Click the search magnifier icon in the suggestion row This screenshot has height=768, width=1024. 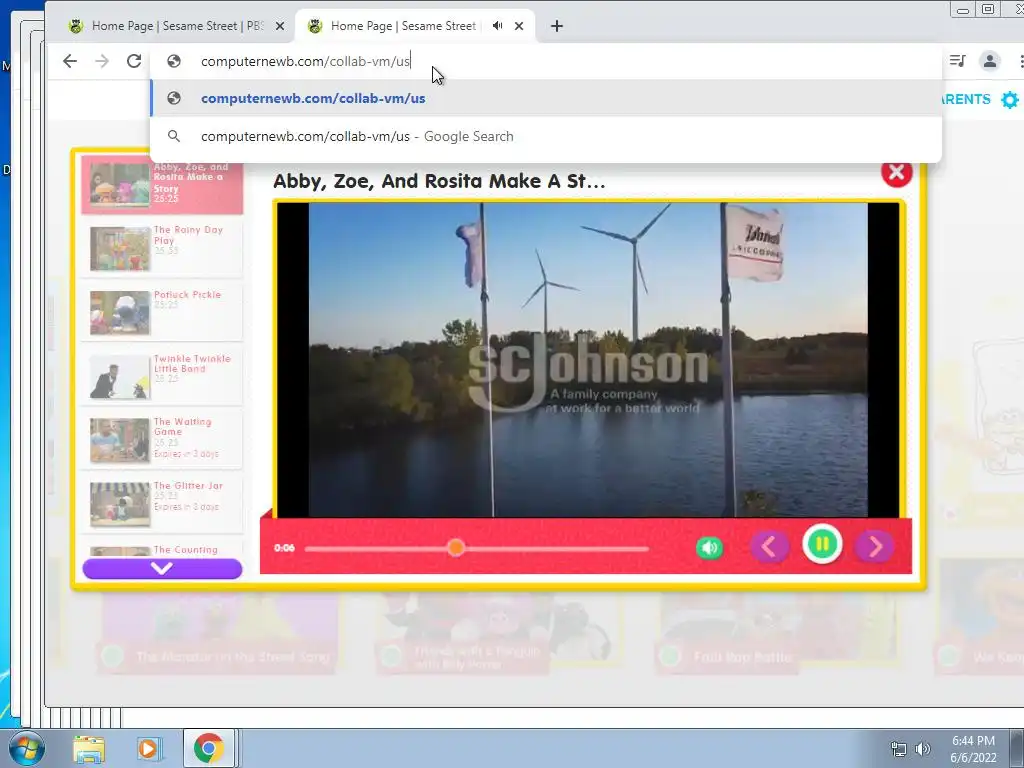[x=174, y=136]
